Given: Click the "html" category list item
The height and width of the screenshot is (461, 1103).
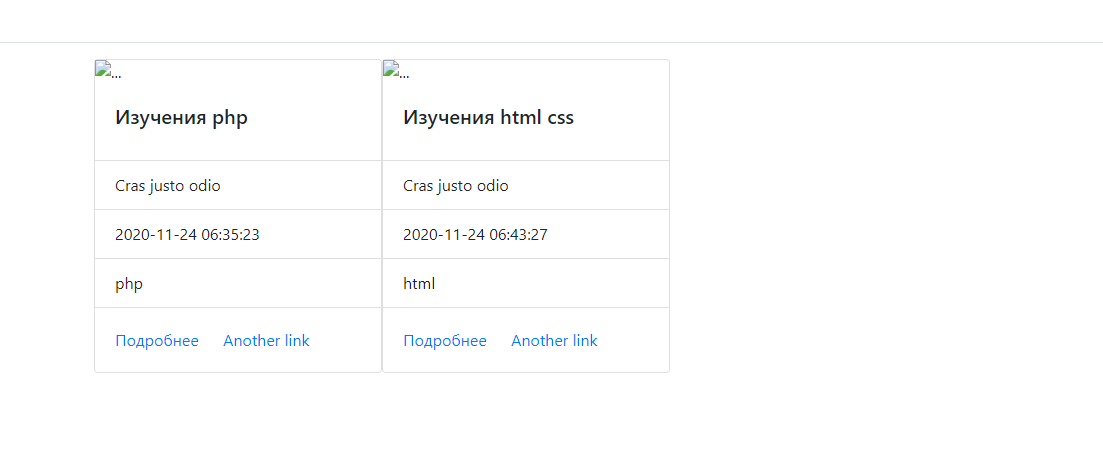Looking at the screenshot, I should [419, 284].
